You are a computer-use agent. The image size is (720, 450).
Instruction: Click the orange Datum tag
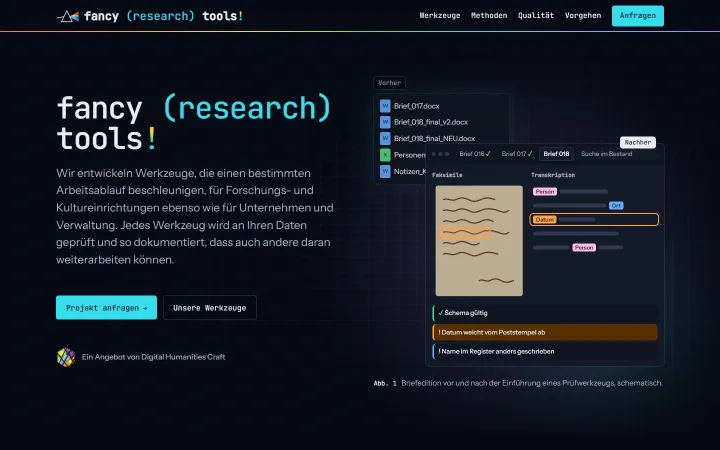click(x=544, y=220)
